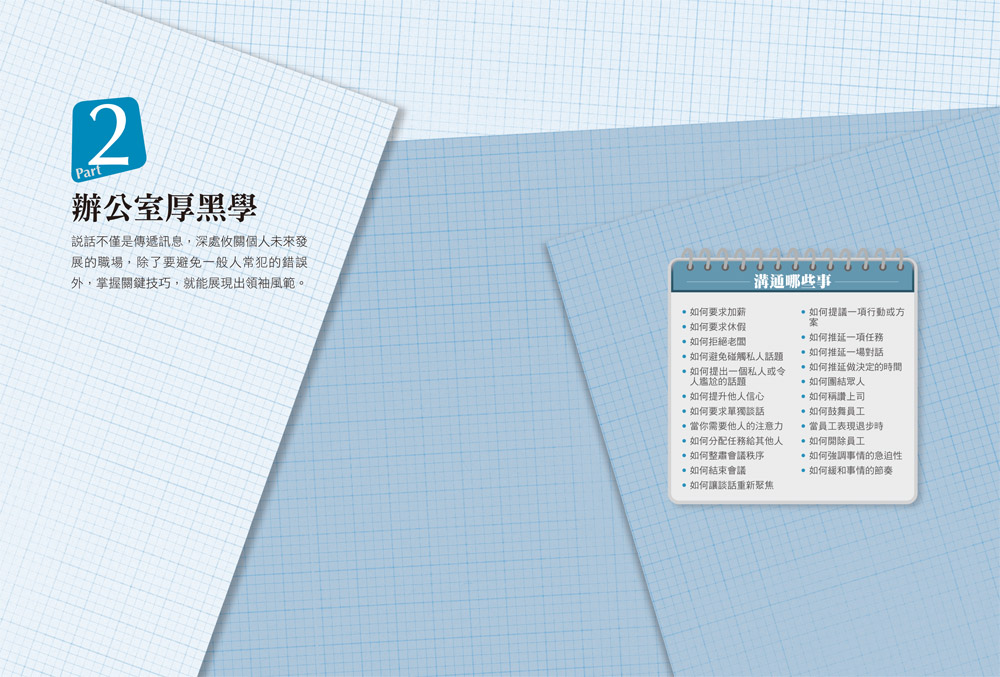Click the 如何整肅會議秩序 entry
This screenshot has height=677, width=1000.
click(x=727, y=455)
